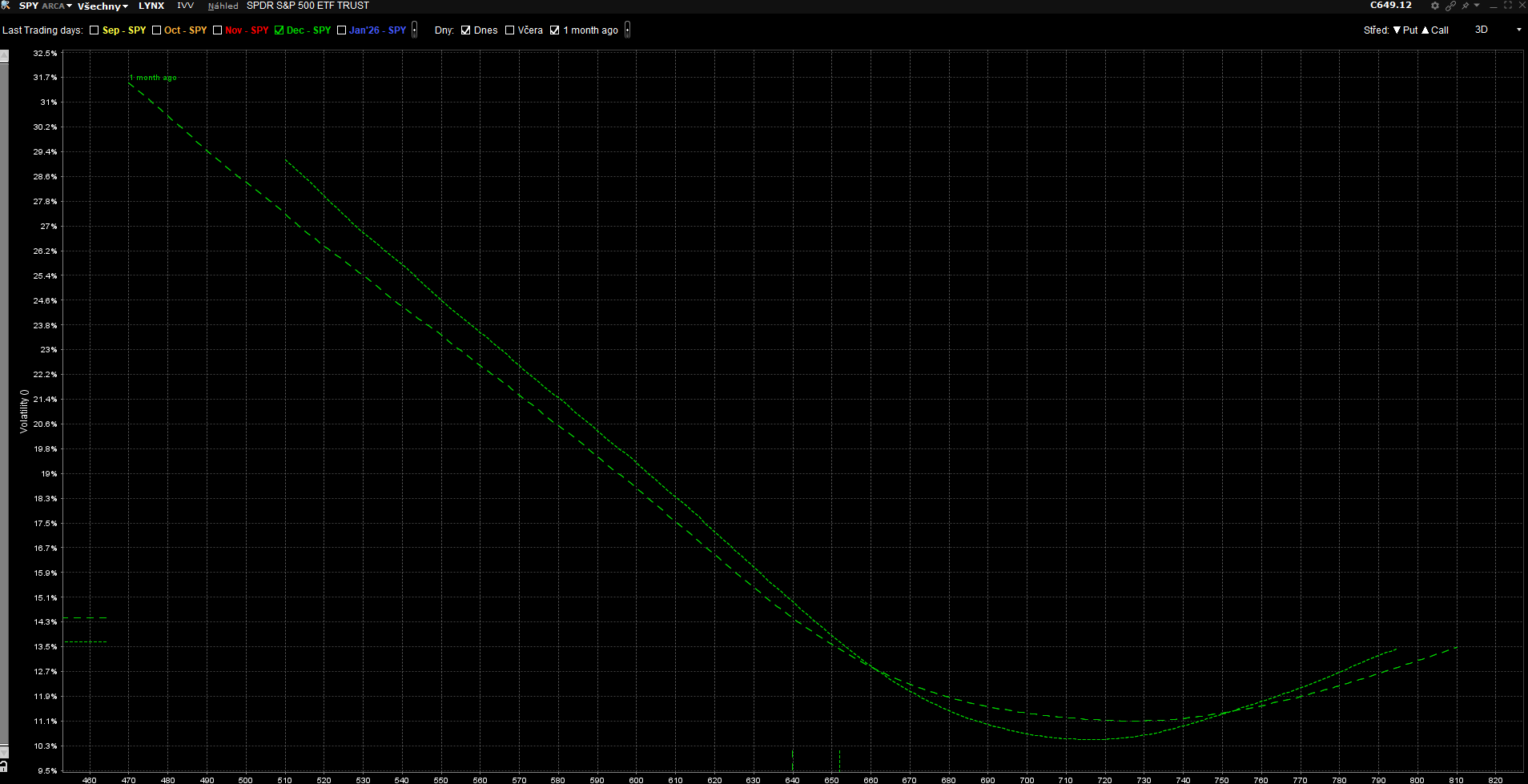Screen dimensions: 1528x784
Task: Click the Jan'26 - SPY label
Action: click(x=377, y=30)
